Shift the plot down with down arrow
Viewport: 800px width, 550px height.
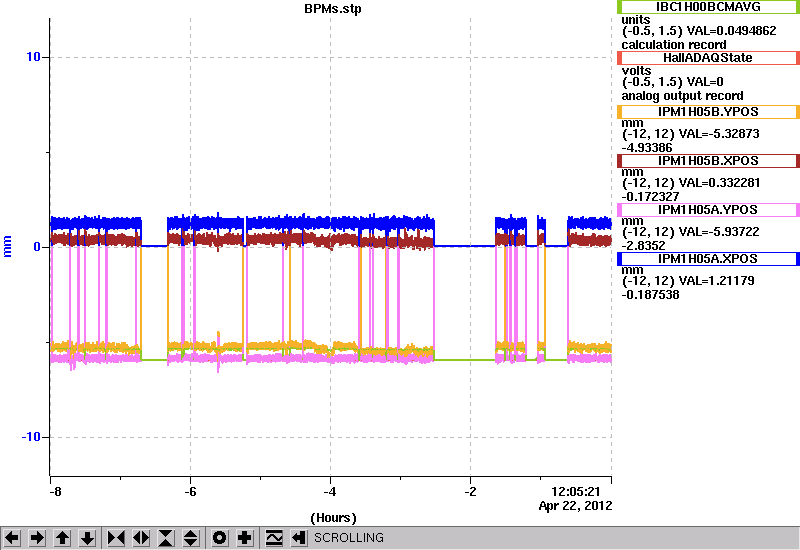click(87, 538)
